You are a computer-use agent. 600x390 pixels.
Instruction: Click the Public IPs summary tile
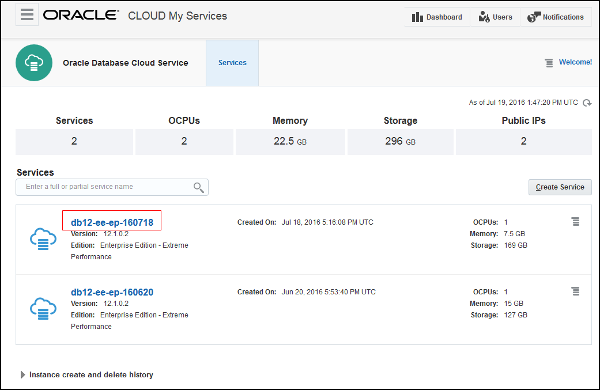pyautogui.click(x=524, y=142)
